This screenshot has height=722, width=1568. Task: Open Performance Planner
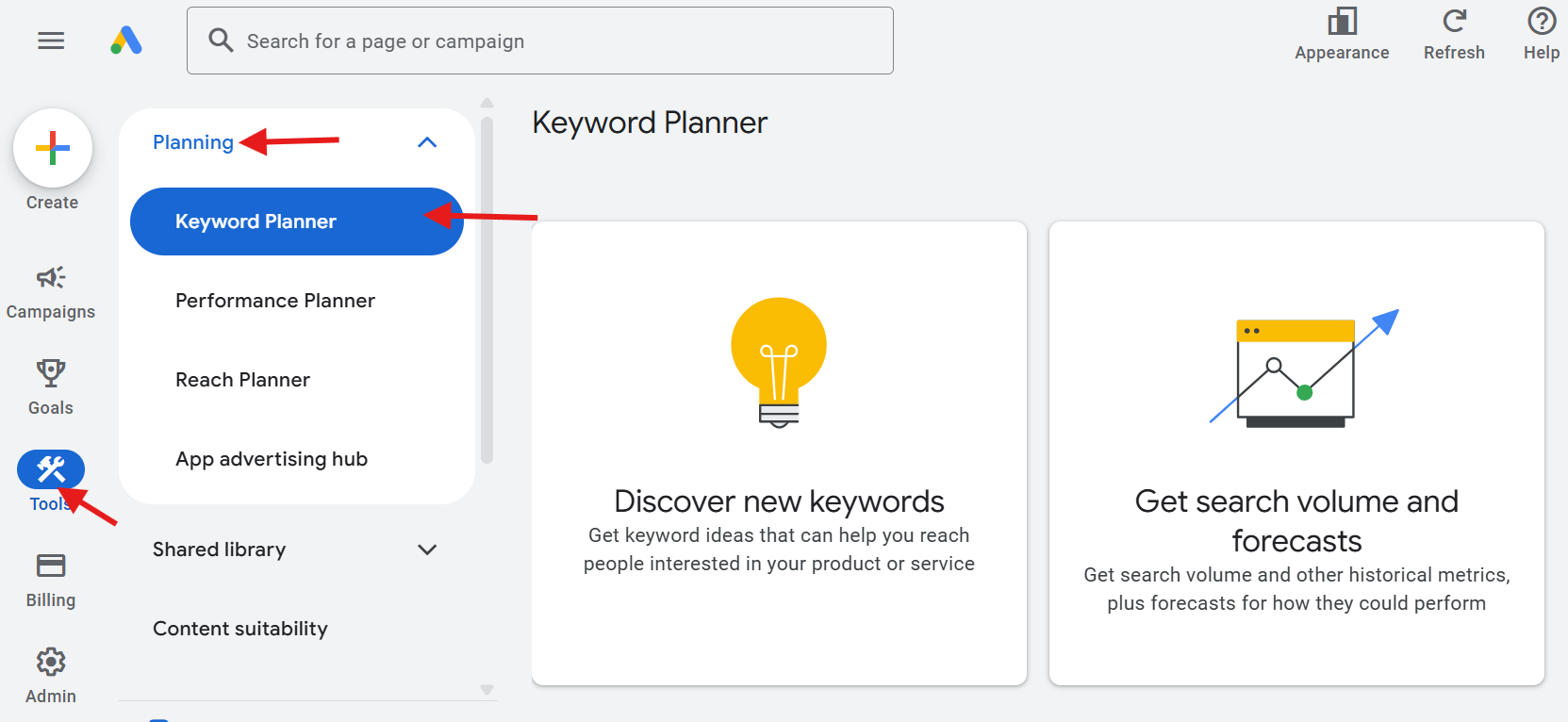point(274,300)
